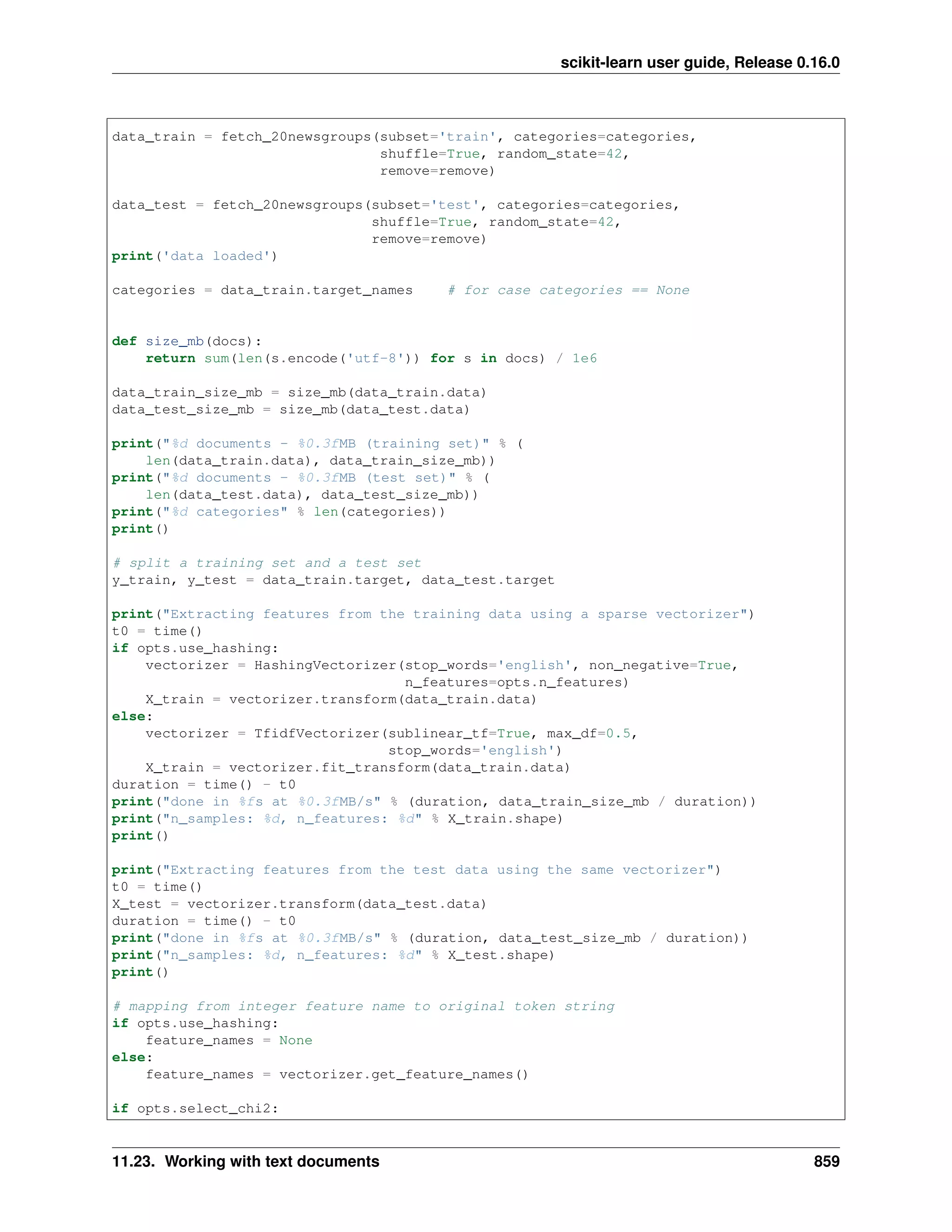
Task: Click the header 'scikit-learn user guide, Release 0.16.0'
Action: click(x=700, y=63)
